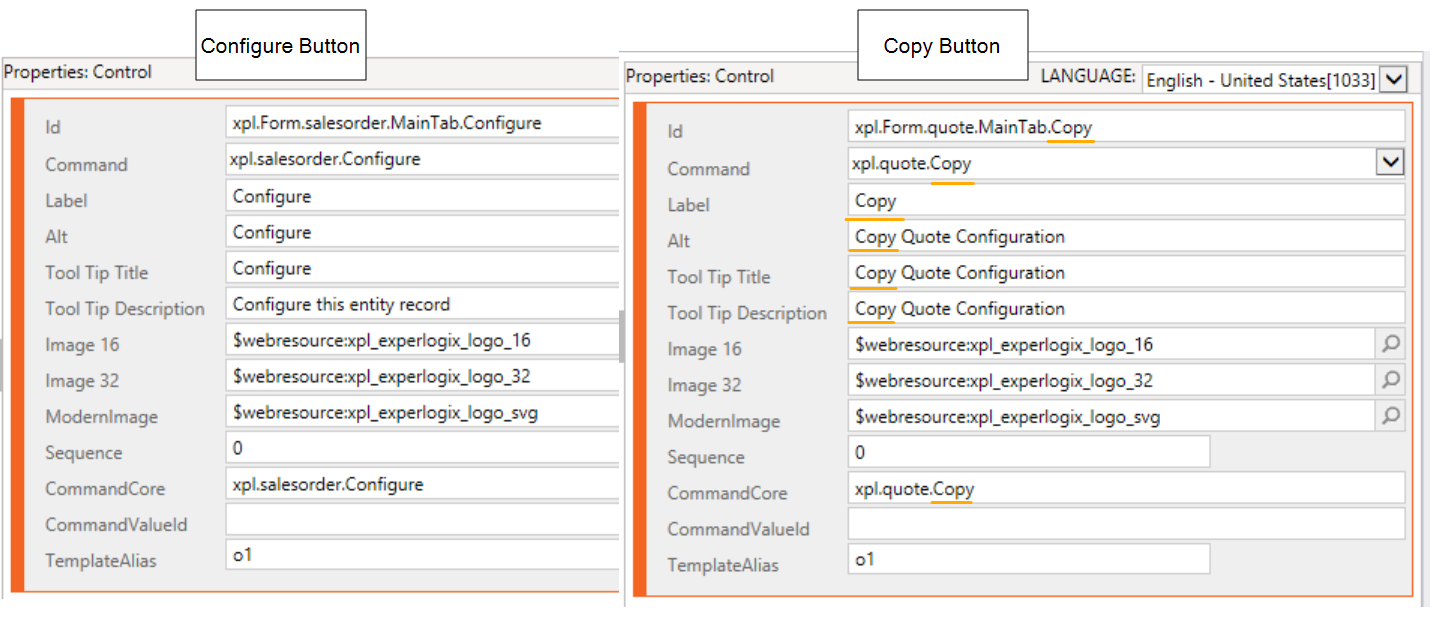Click the 'CommandCore' label in the Copy panel

[x=727, y=493]
